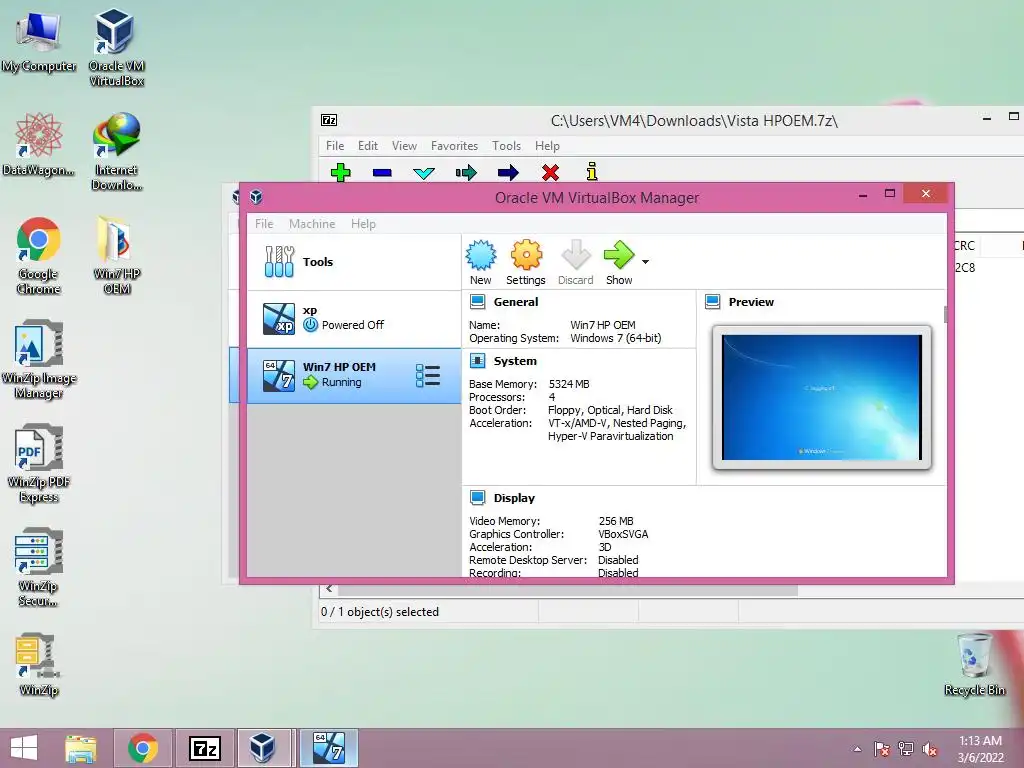The height and width of the screenshot is (768, 1024).
Task: Click the 7-Zip Copy arrow icon
Action: click(x=466, y=173)
